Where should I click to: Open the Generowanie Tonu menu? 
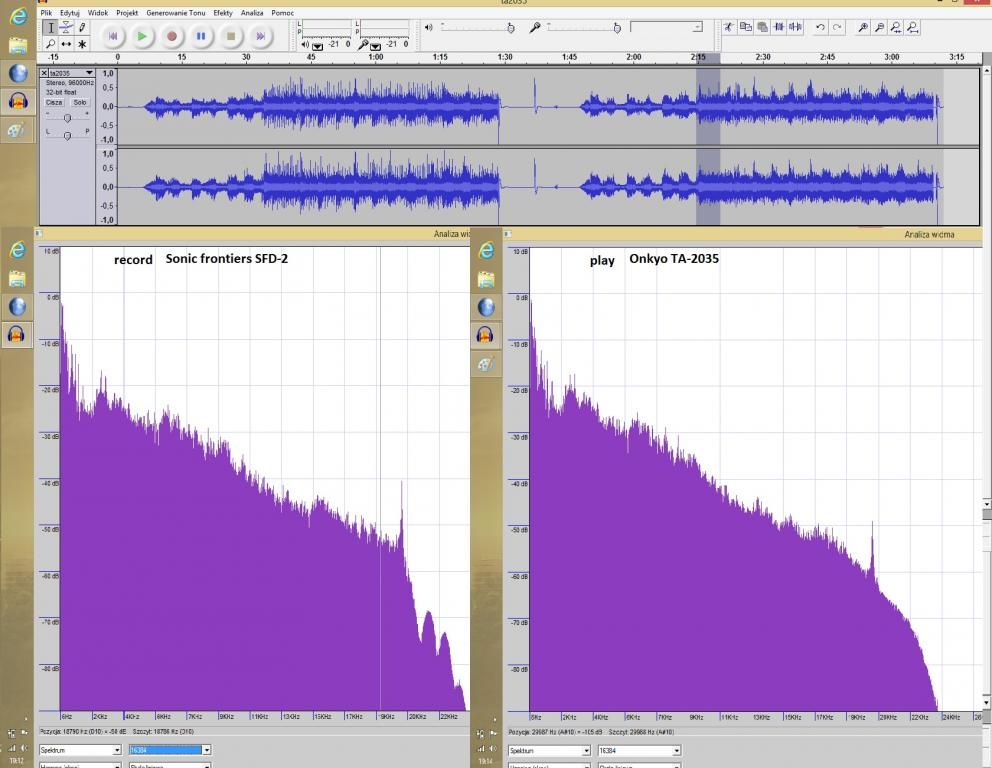tap(175, 13)
